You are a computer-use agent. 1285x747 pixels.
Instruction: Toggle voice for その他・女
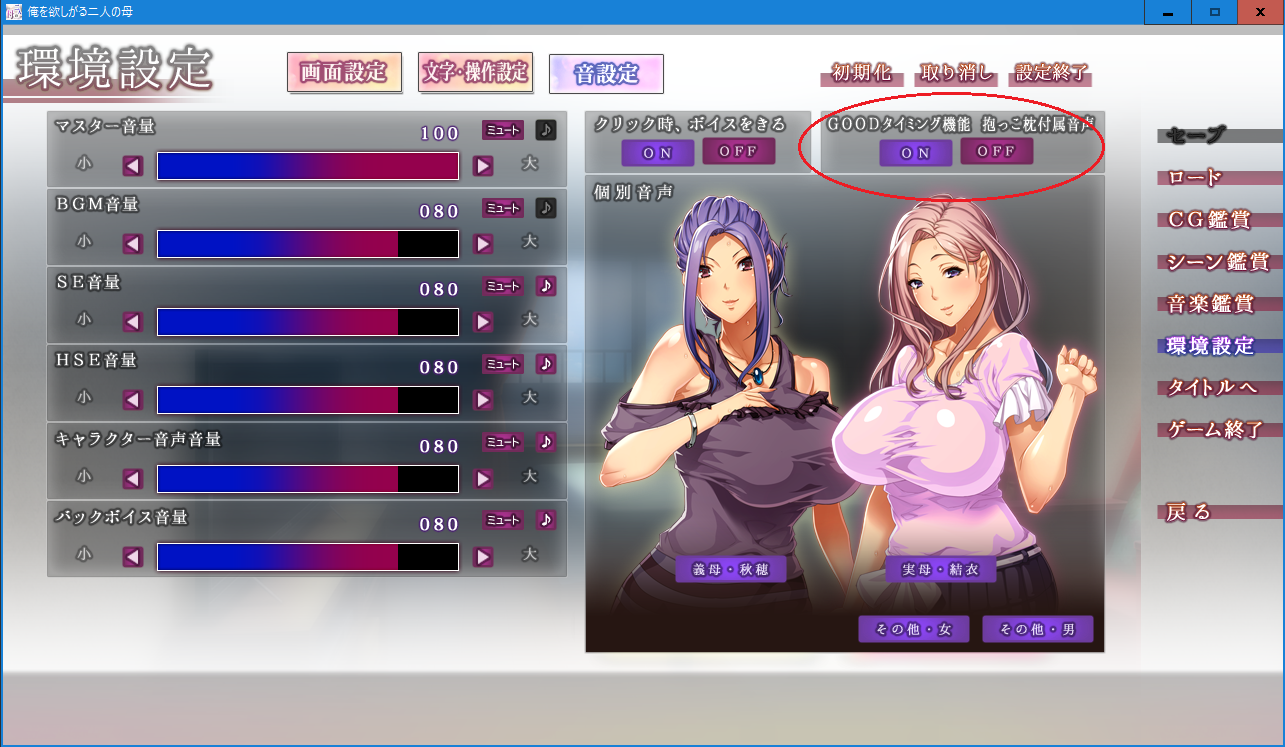point(913,629)
